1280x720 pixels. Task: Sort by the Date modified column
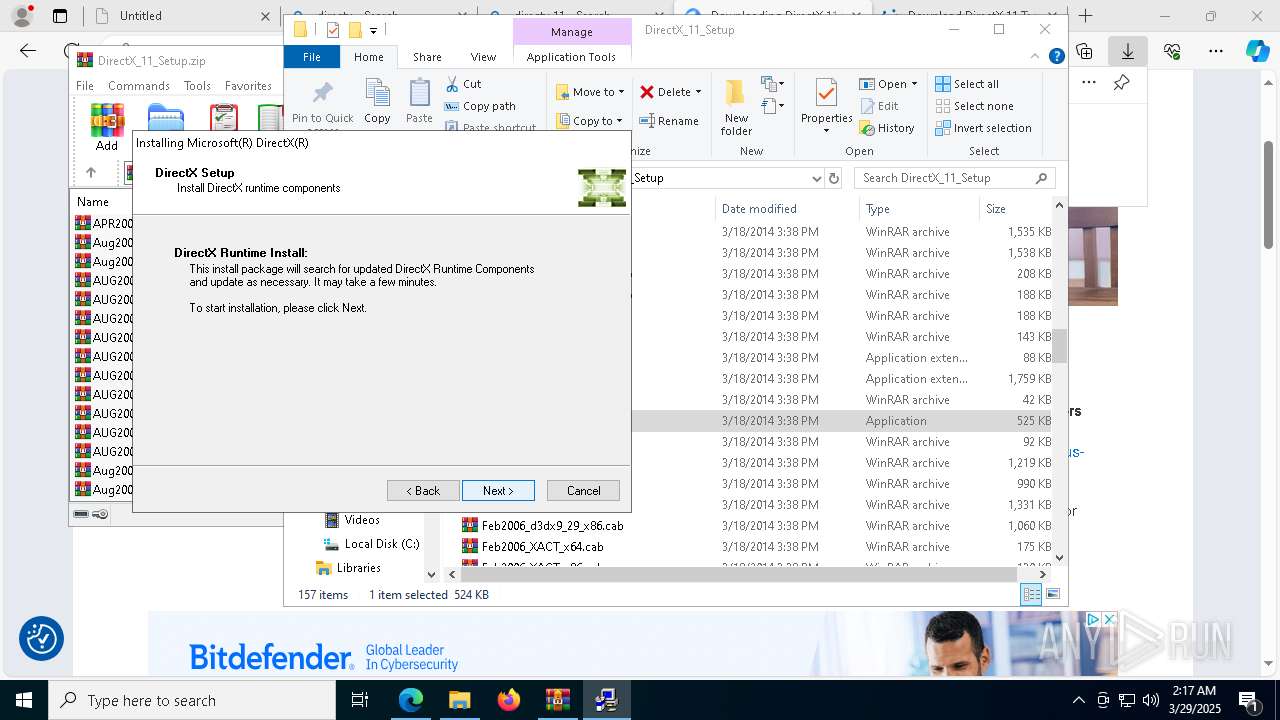[788, 209]
